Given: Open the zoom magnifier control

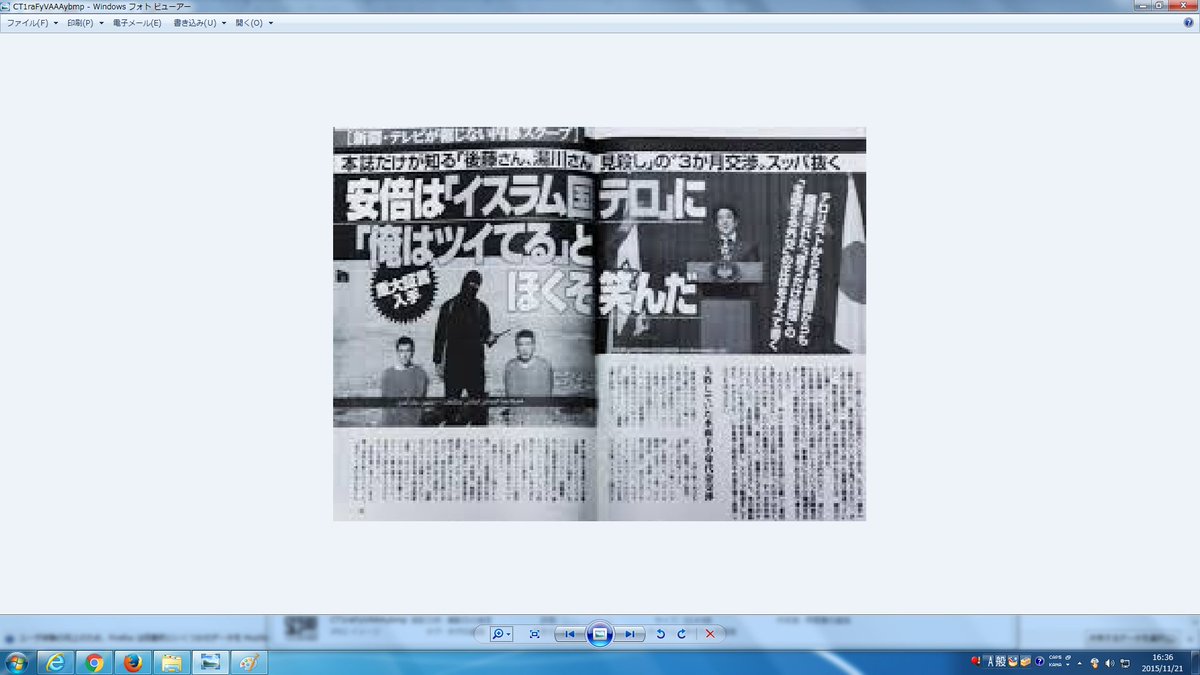Looking at the screenshot, I should (501, 634).
